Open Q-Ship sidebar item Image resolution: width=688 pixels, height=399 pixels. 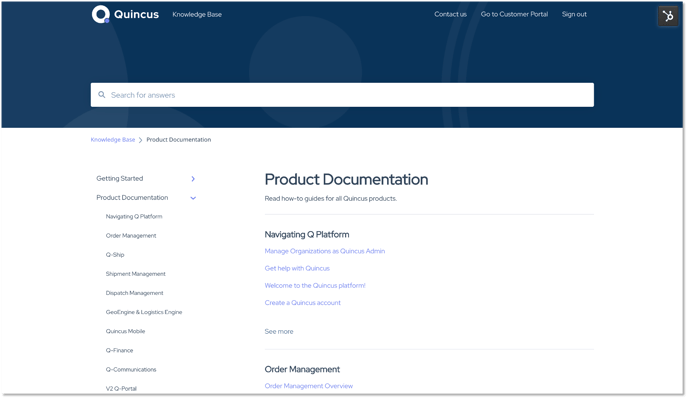point(115,255)
